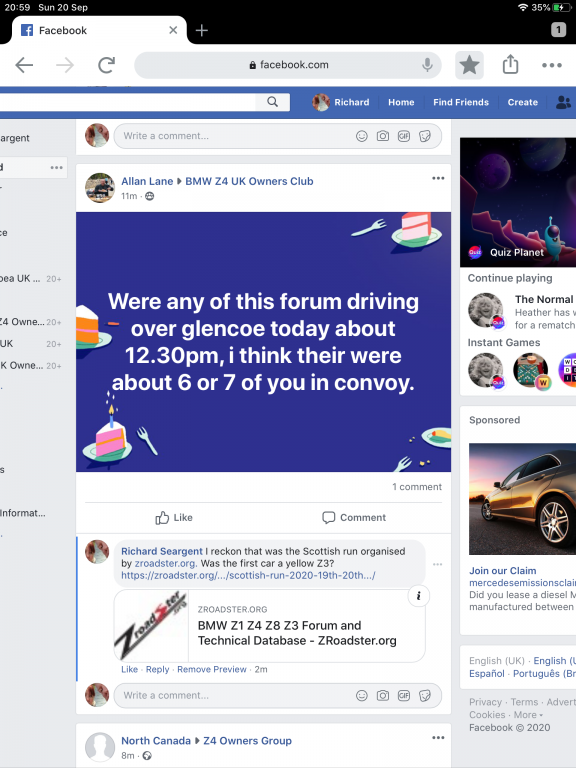Viewport: 576px width, 768px height.
Task: Attach photo in bottom comment box
Action: pos(383,696)
